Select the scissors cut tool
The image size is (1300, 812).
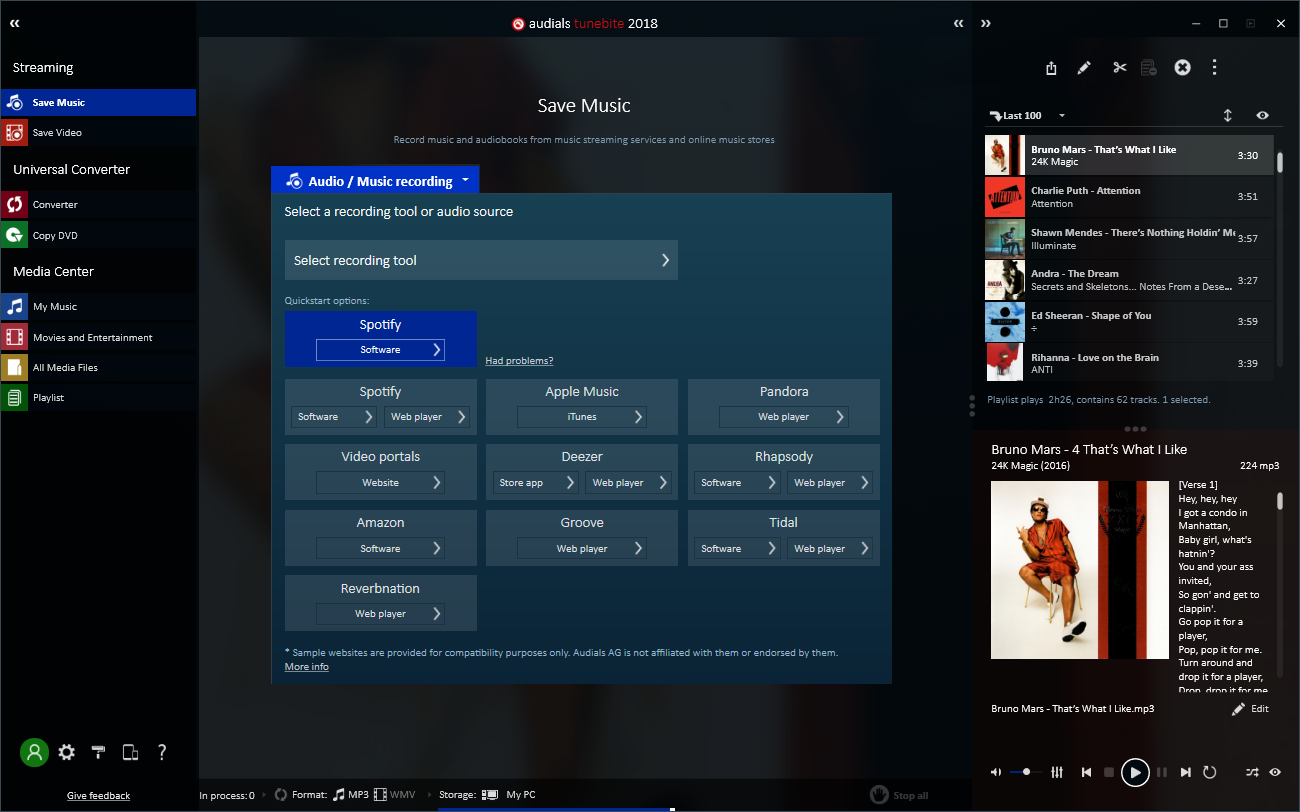pyautogui.click(x=1119, y=68)
